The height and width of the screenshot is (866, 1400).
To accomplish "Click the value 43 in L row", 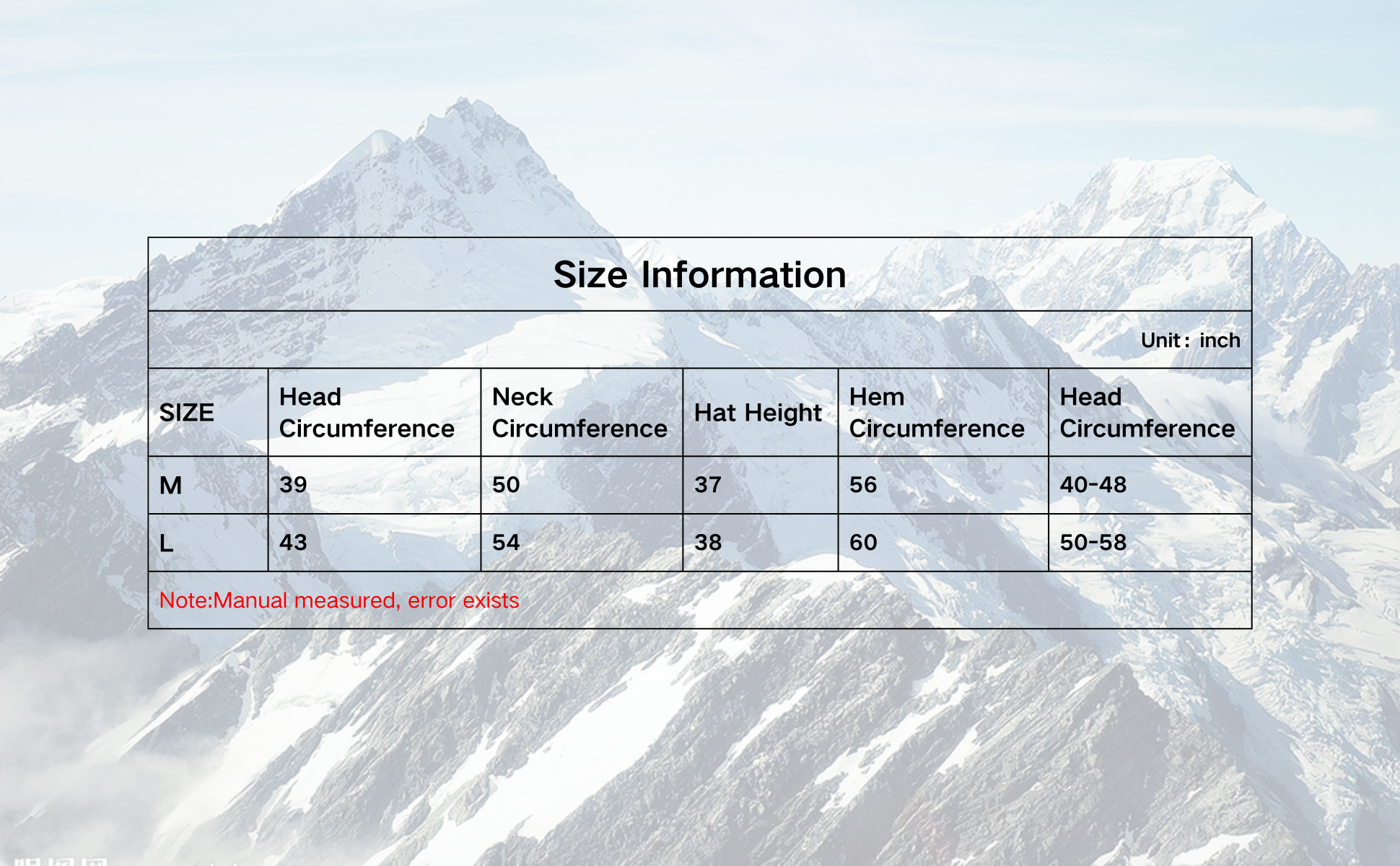I will tap(293, 543).
